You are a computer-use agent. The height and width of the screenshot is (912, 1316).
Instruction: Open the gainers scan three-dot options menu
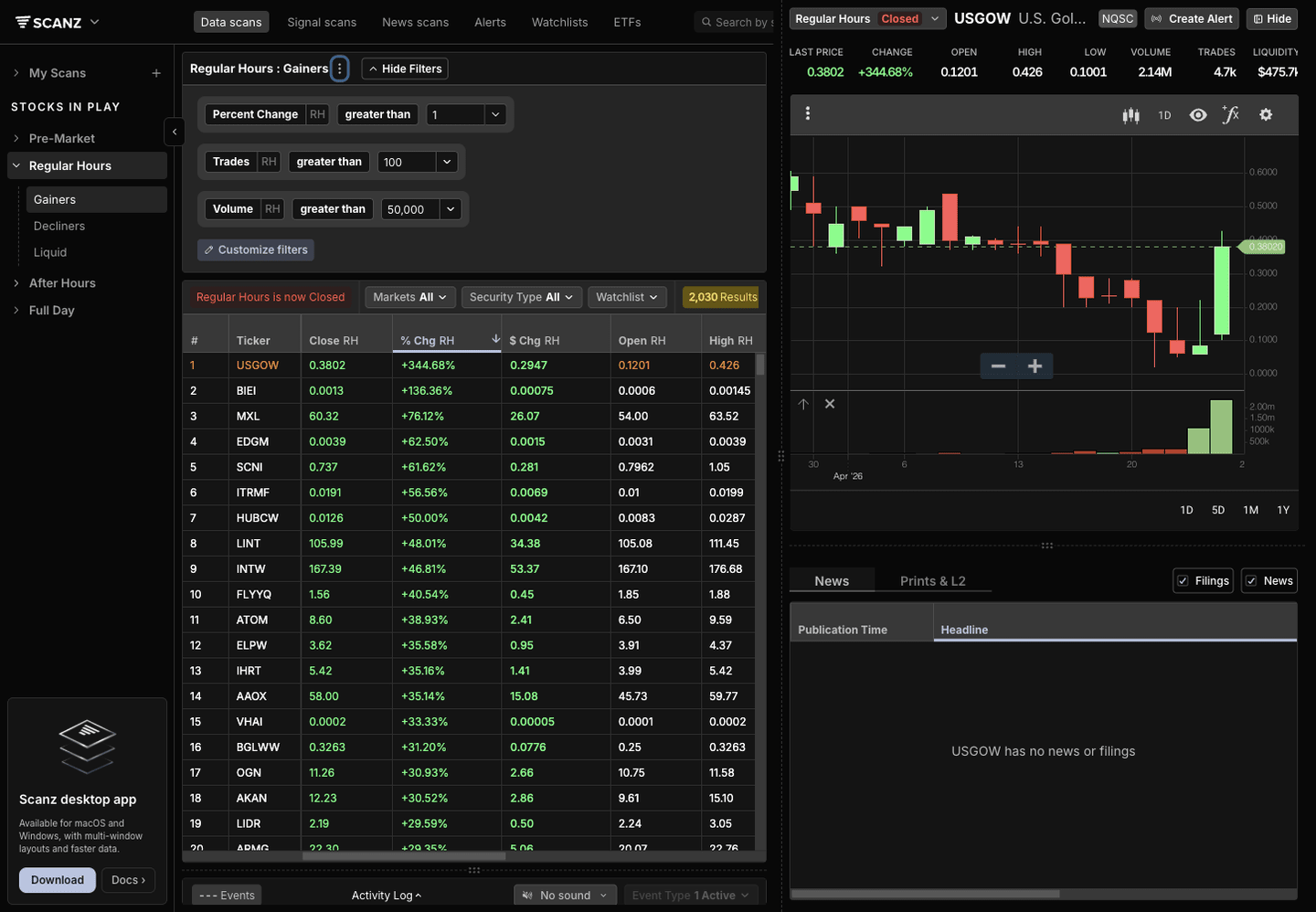tap(339, 69)
